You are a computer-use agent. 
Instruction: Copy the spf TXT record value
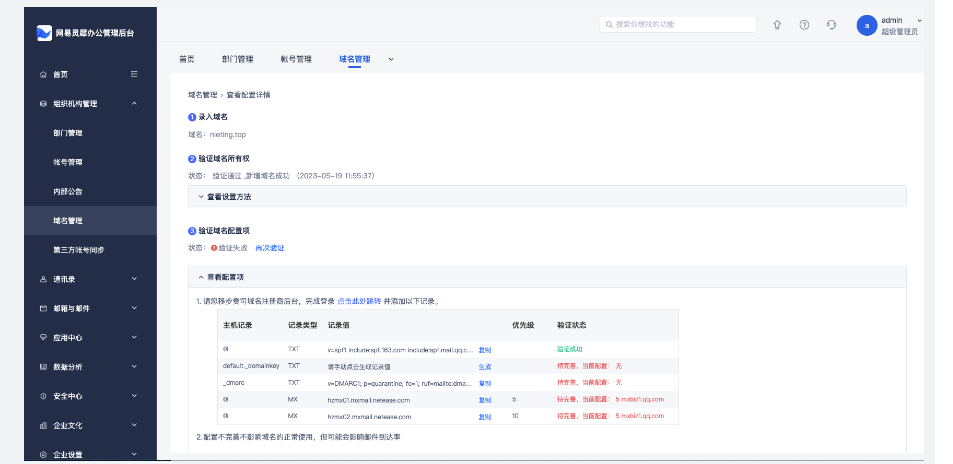point(484,350)
